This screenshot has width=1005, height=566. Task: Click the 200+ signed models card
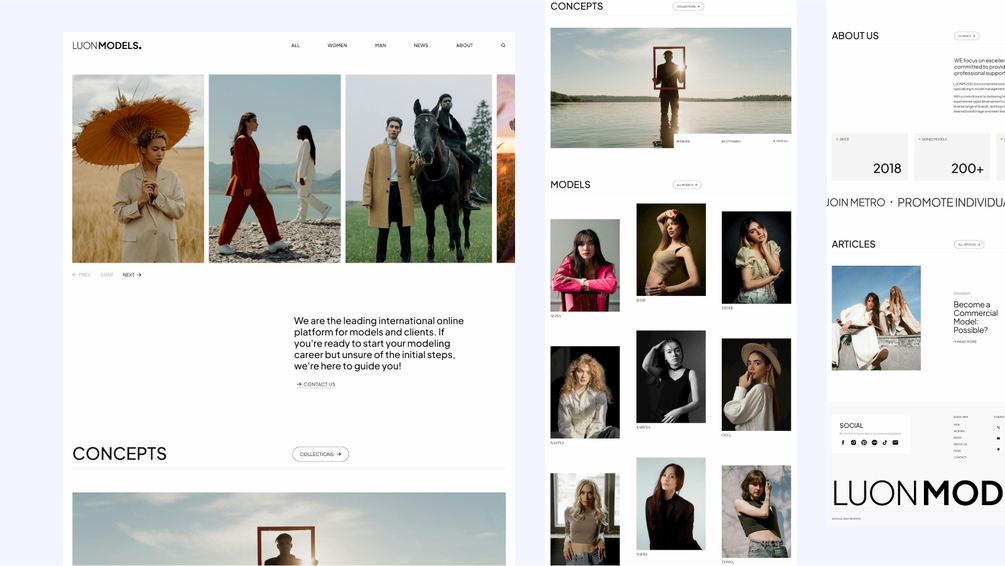[x=952, y=157]
